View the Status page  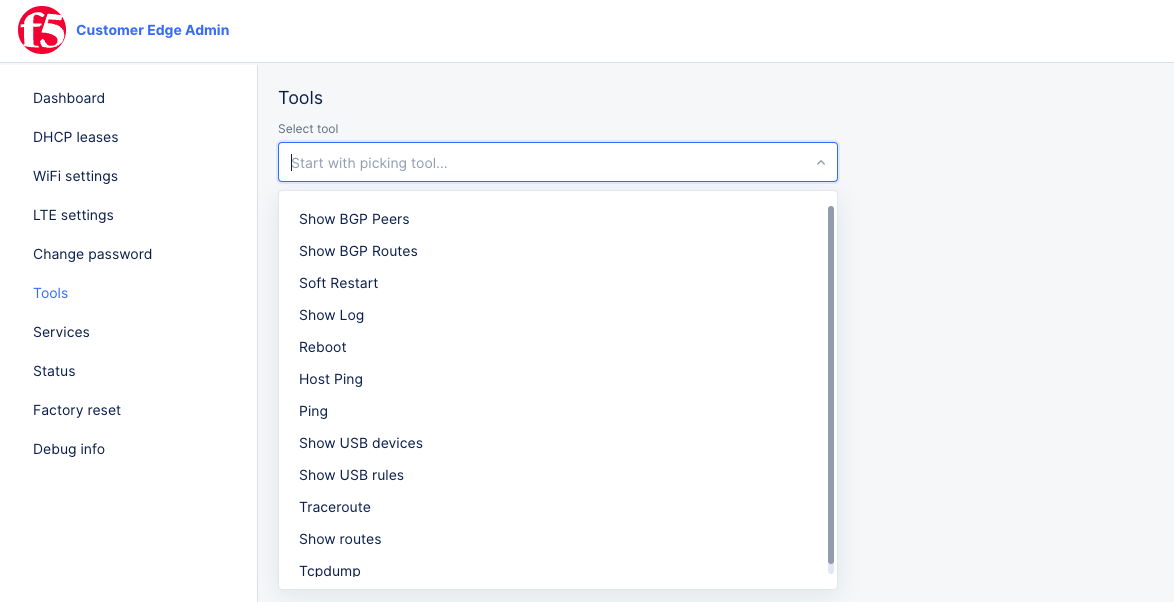point(54,371)
